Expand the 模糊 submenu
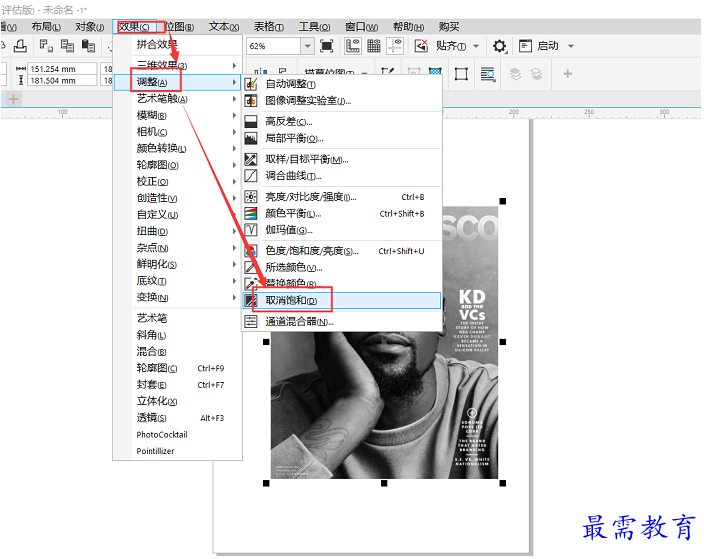This screenshot has width=704, height=559. pyautogui.click(x=234, y=115)
